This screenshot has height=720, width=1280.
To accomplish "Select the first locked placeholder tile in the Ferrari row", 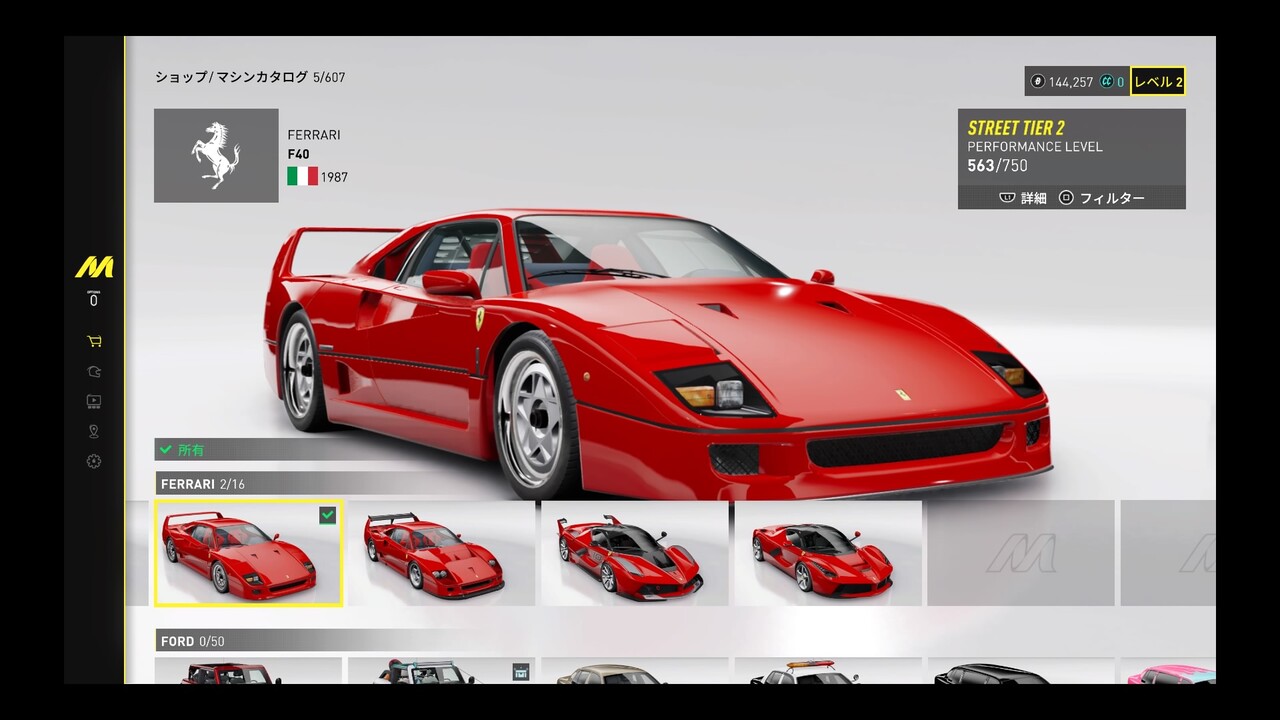I will coord(1021,553).
